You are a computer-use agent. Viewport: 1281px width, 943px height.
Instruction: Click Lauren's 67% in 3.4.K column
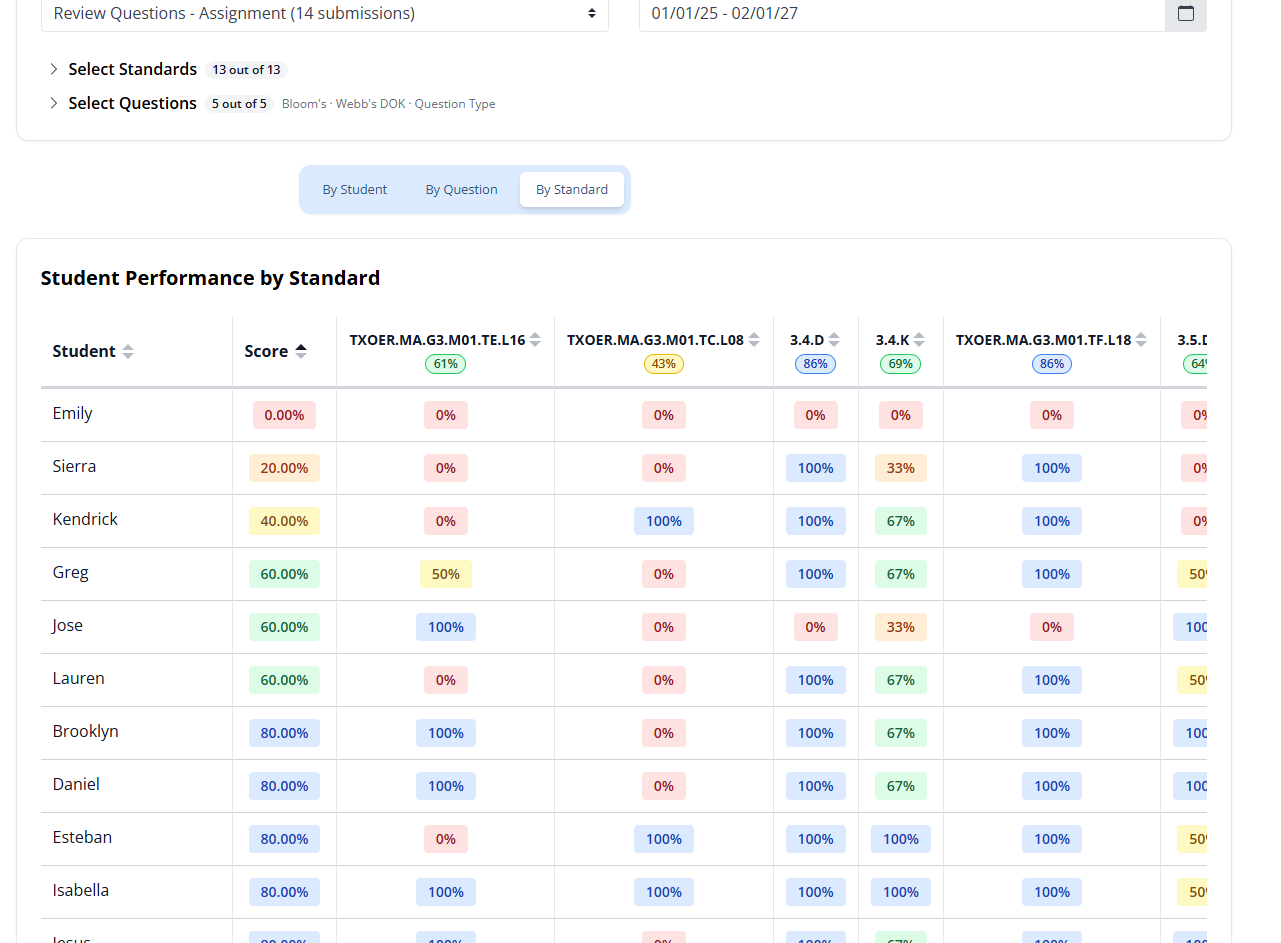pos(901,680)
